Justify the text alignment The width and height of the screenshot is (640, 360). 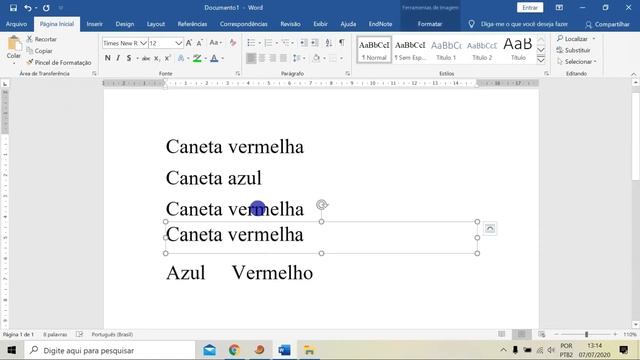coord(283,58)
